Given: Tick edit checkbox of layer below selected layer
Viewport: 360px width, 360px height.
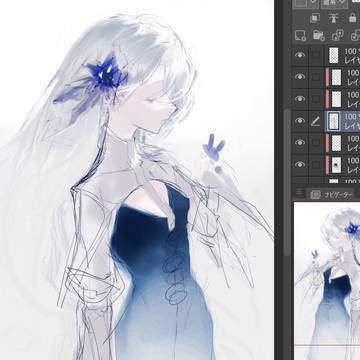Looking at the screenshot, I should 316,143.
